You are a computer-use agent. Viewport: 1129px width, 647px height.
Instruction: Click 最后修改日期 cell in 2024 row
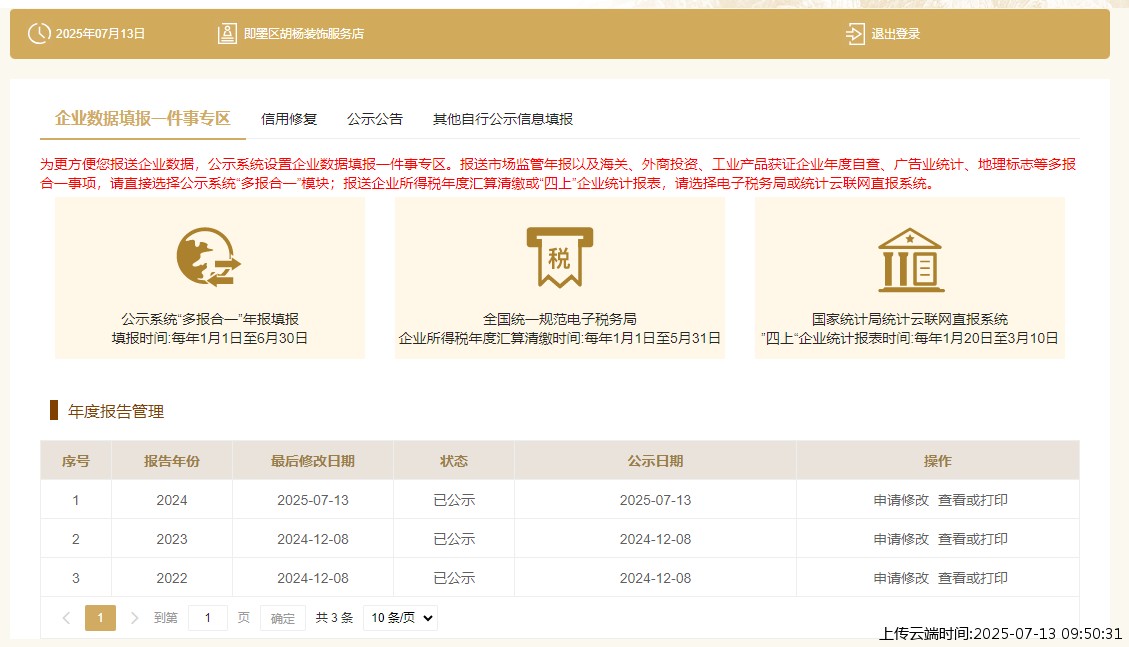(x=312, y=500)
